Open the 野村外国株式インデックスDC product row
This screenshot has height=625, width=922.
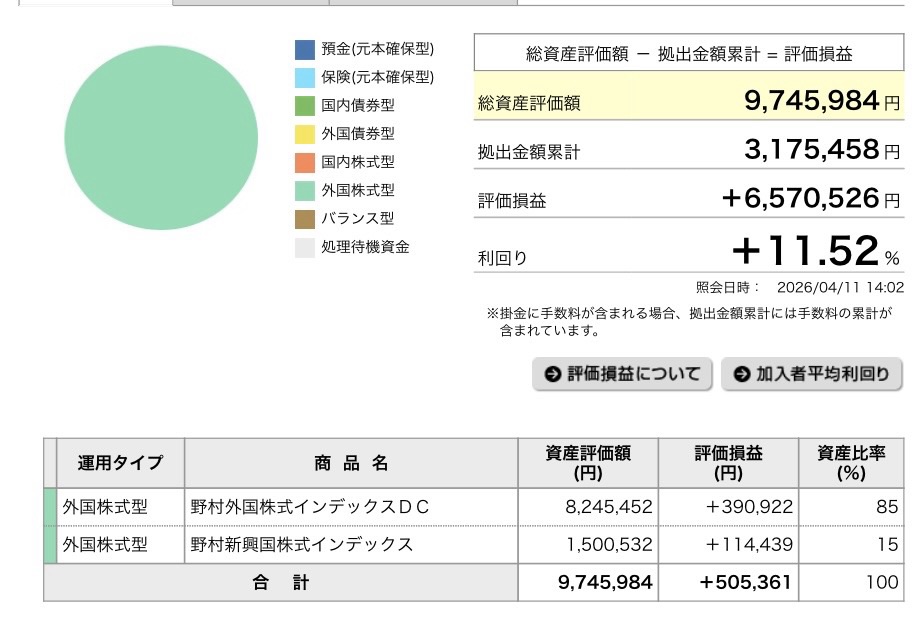point(310,507)
